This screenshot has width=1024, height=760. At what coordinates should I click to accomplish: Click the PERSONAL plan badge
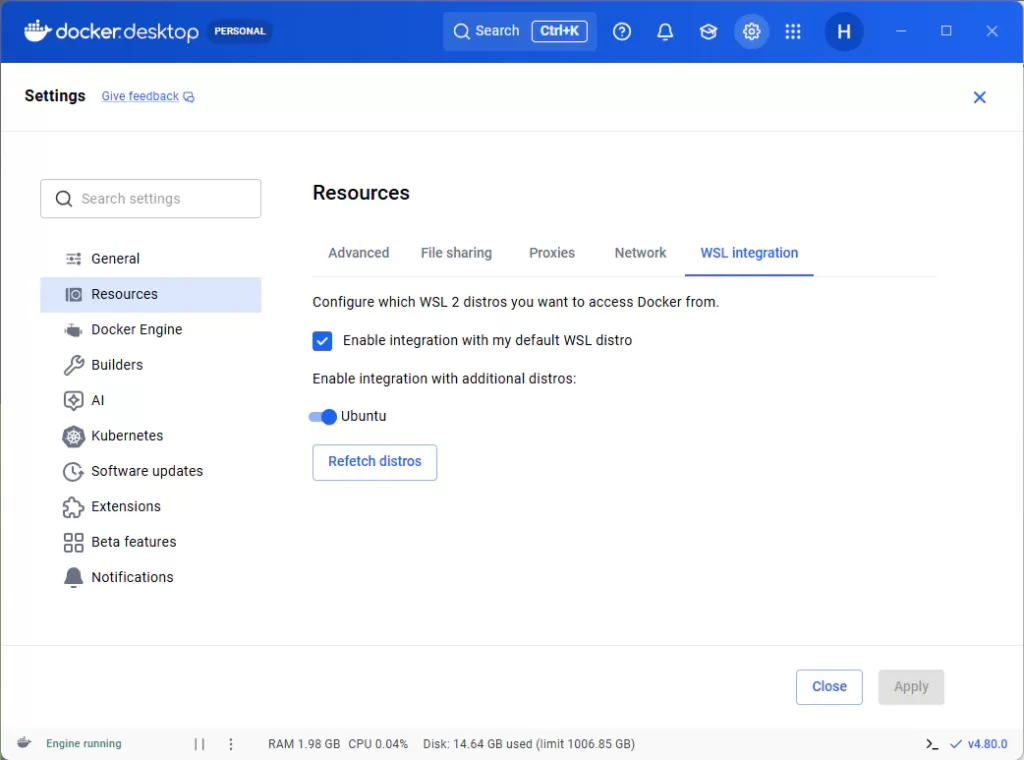click(x=240, y=31)
